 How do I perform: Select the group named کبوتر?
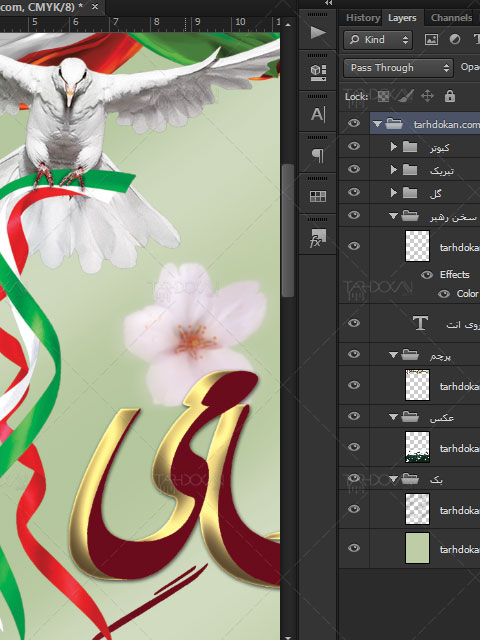439,148
